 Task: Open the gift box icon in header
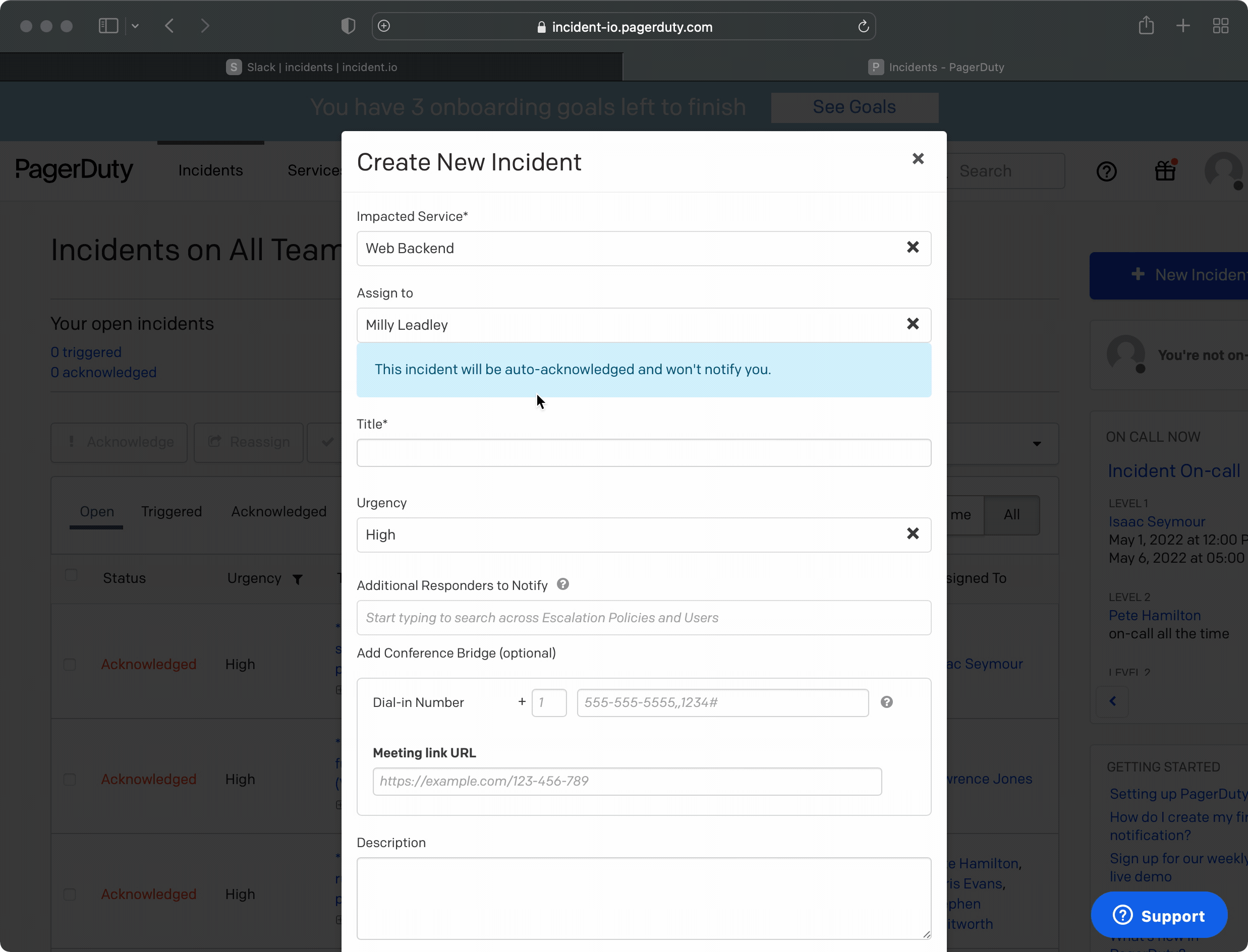coord(1165,170)
